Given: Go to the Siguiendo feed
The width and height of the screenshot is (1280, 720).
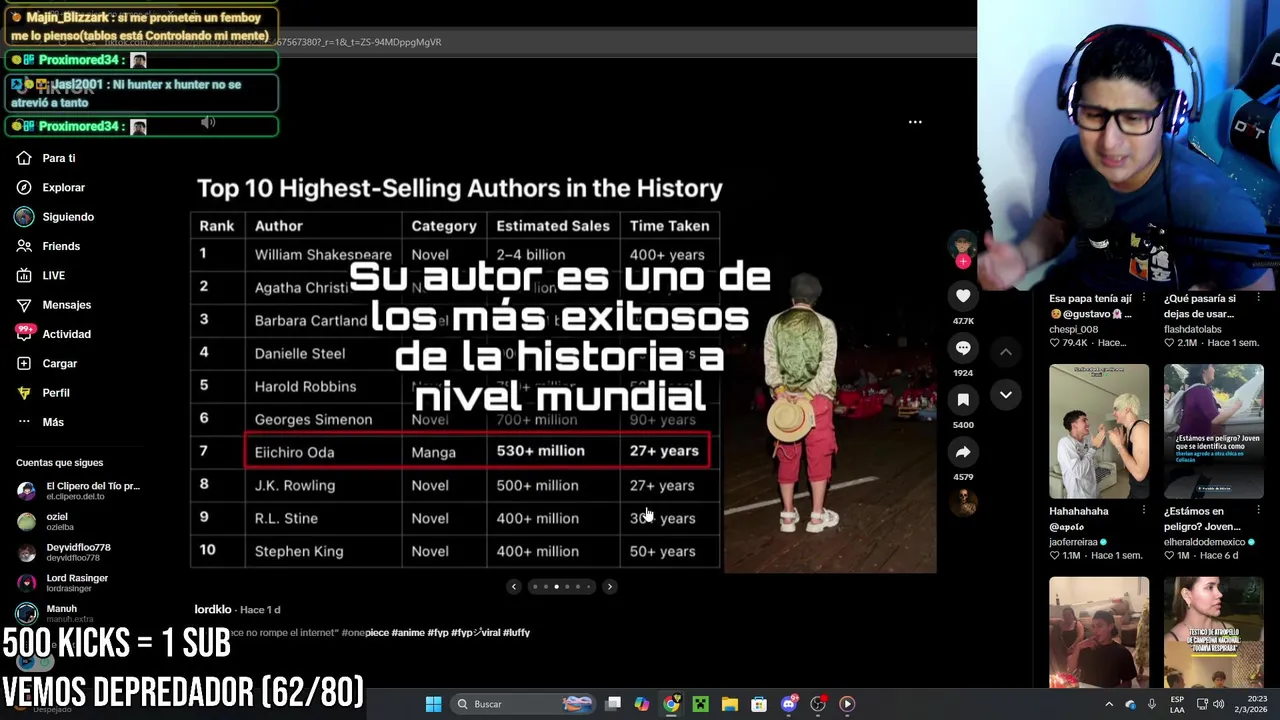Looking at the screenshot, I should 55,217.
